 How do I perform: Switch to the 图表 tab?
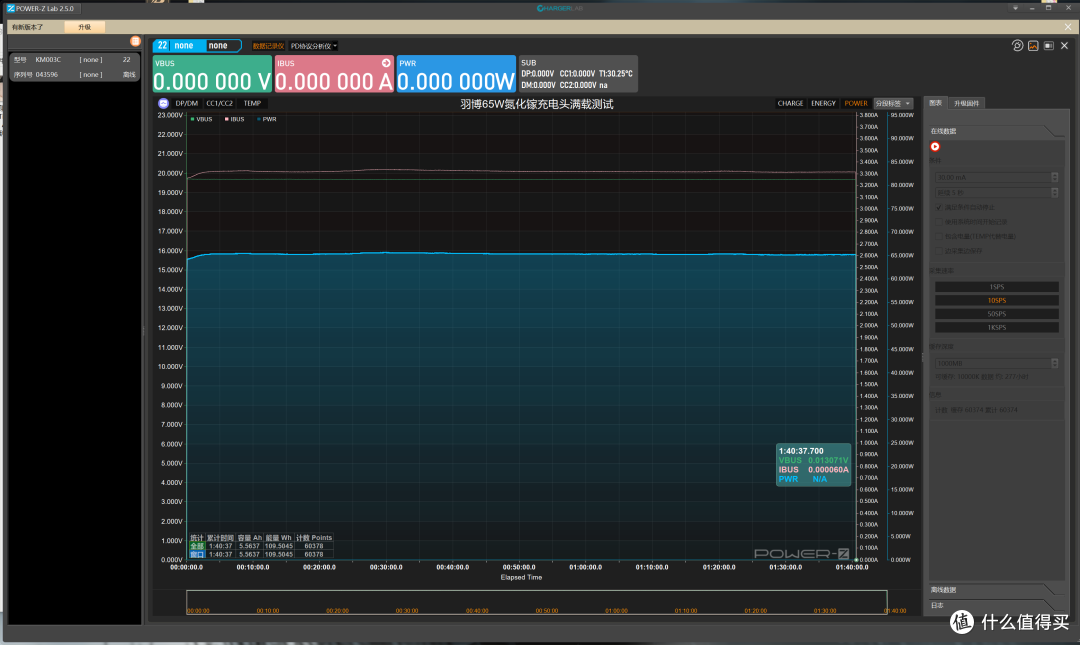coord(935,103)
